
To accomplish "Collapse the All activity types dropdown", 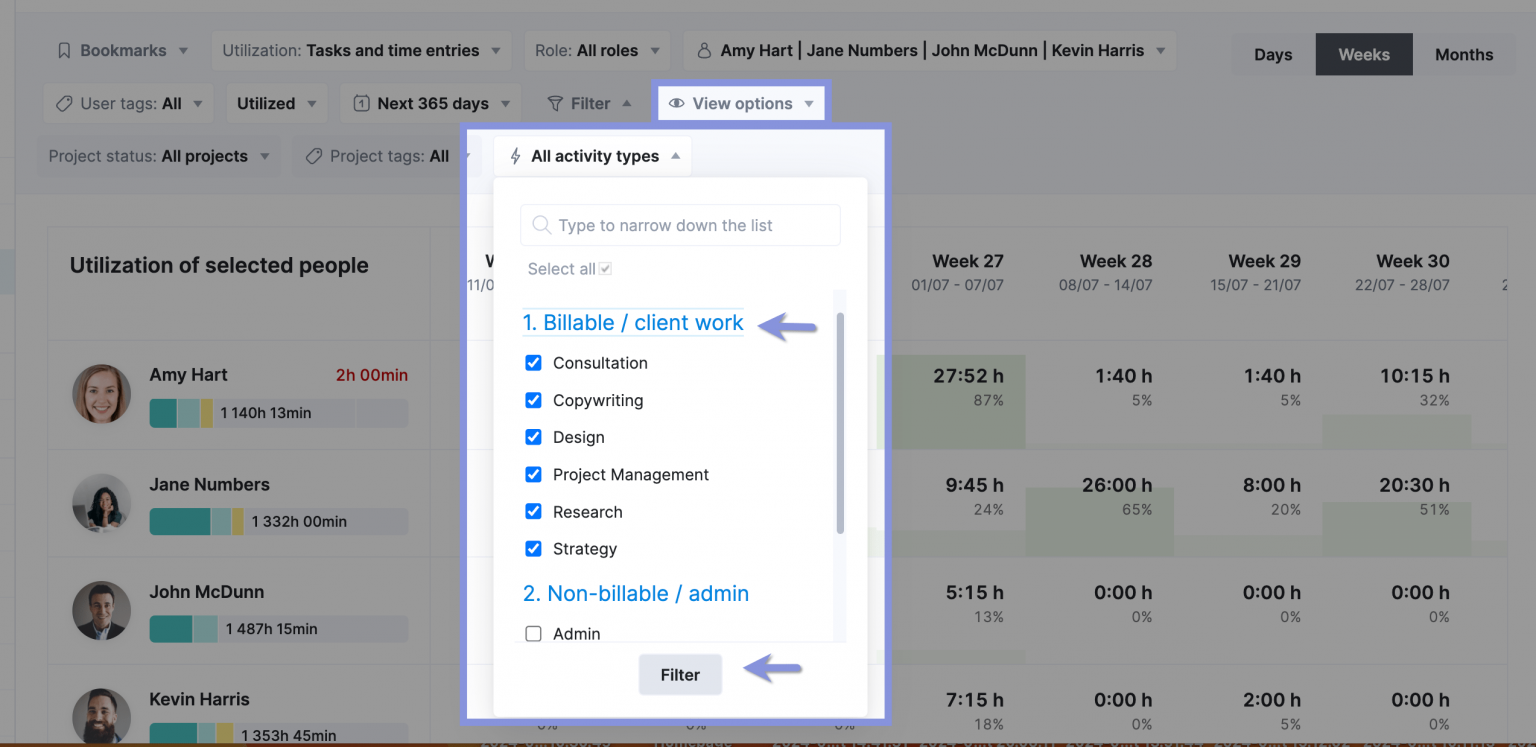I will click(x=675, y=156).
